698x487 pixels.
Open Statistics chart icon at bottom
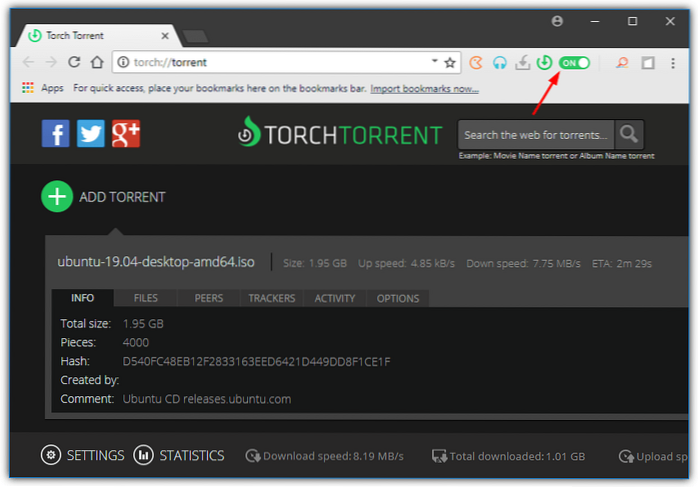pos(143,455)
